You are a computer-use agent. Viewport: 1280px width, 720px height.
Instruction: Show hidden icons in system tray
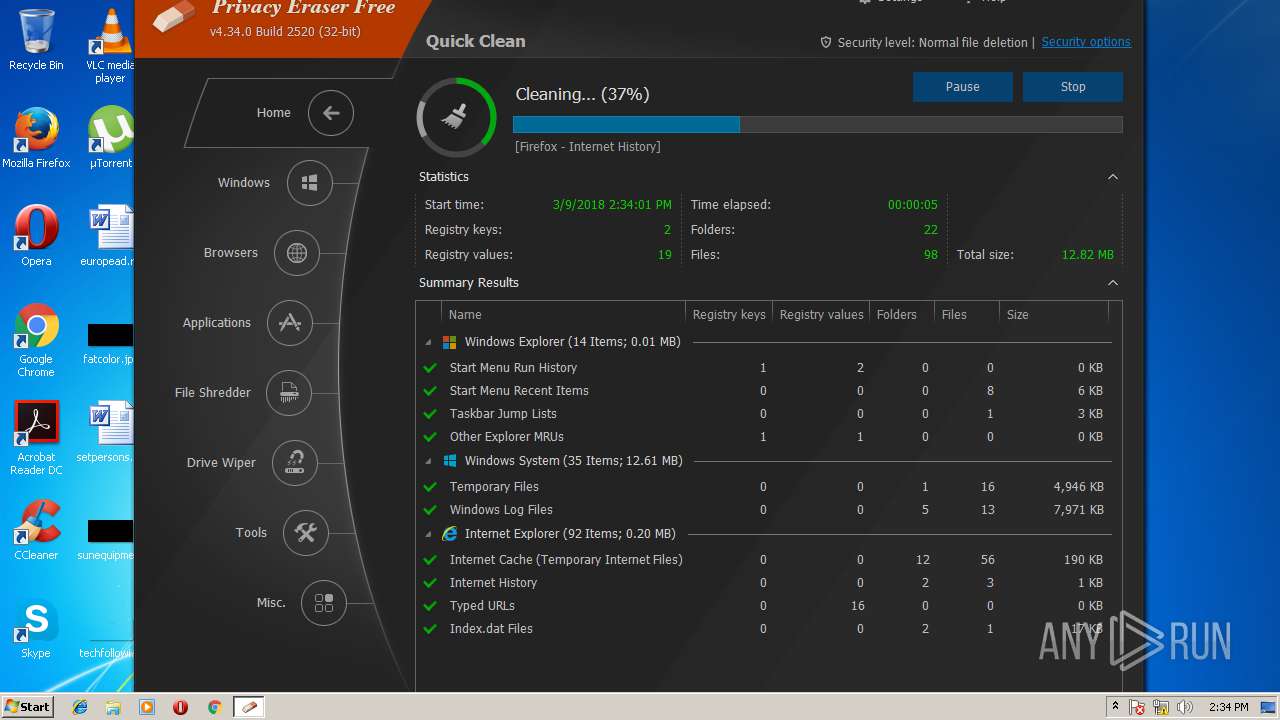(1114, 707)
